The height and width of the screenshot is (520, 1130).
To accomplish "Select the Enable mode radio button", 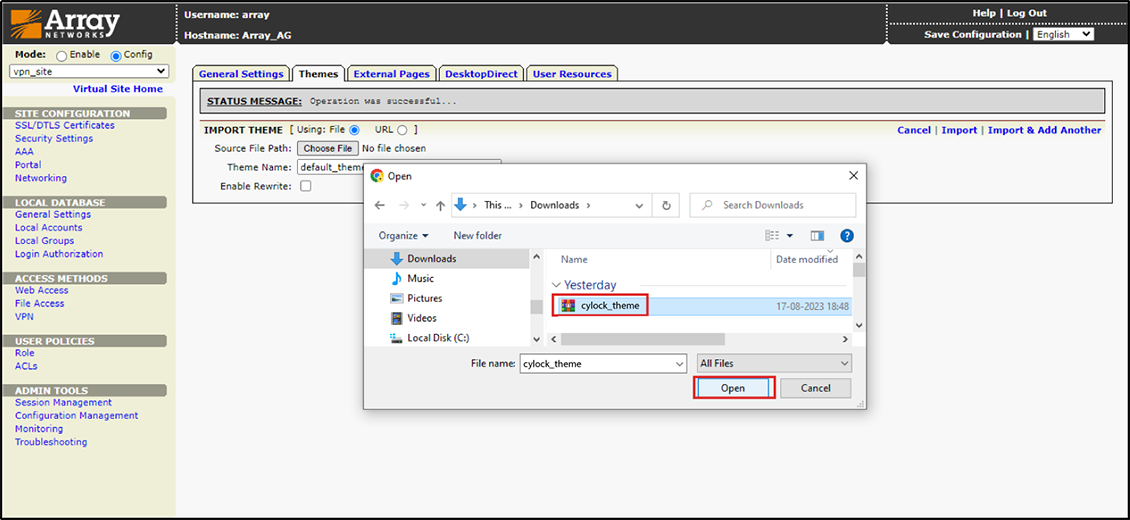I will tap(62, 56).
